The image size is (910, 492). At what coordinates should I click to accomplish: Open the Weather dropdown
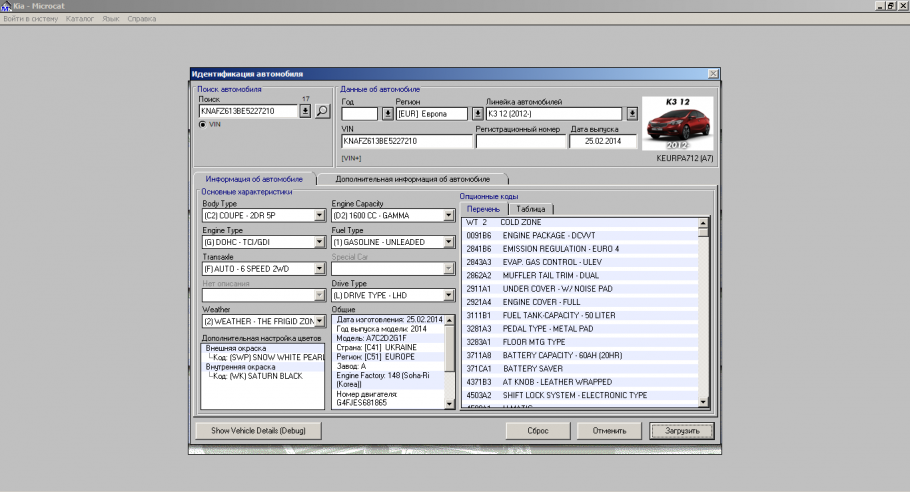tap(319, 321)
